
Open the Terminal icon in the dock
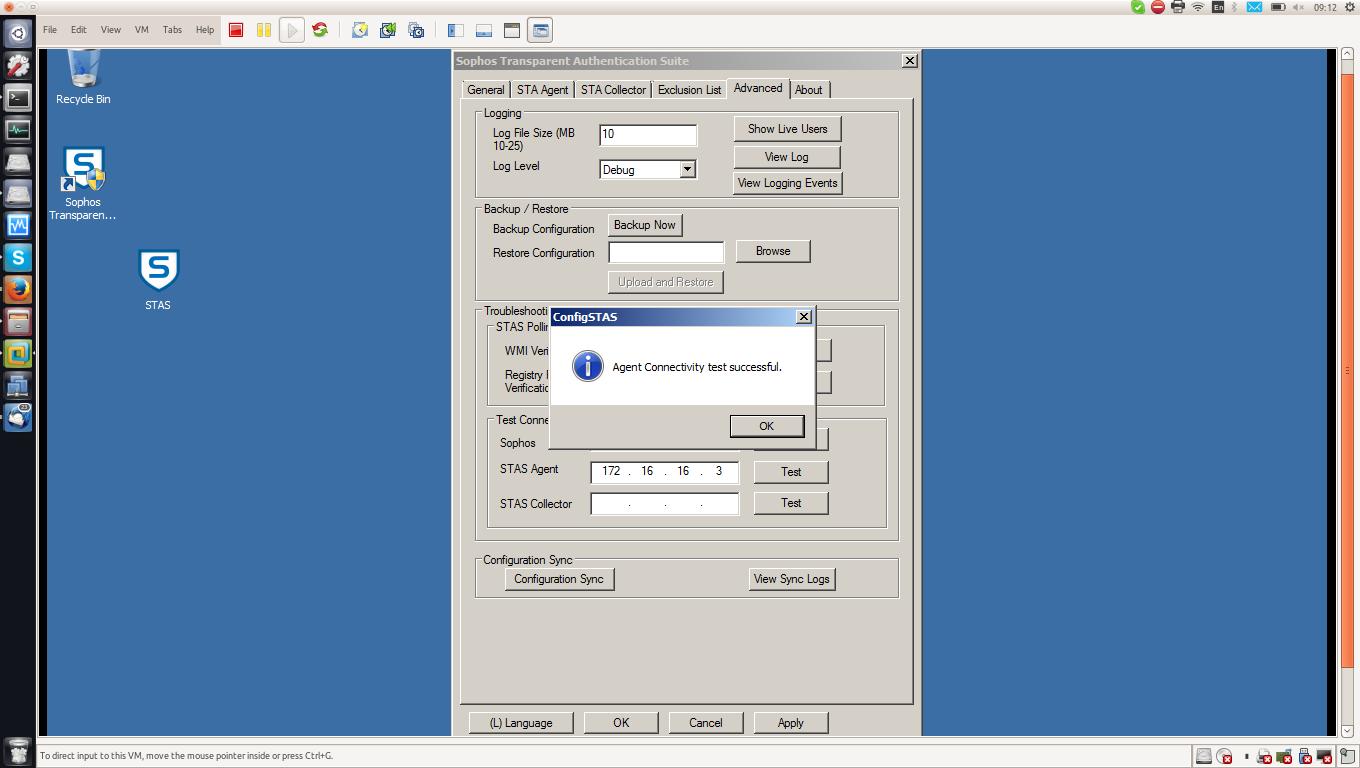(18, 97)
